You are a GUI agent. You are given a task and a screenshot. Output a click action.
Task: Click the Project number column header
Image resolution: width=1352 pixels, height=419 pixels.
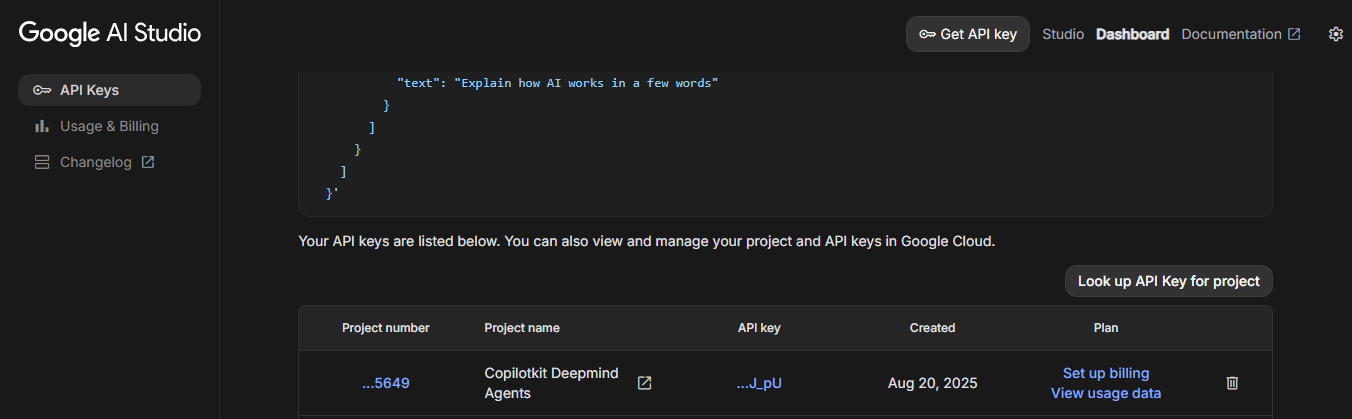[x=386, y=328]
